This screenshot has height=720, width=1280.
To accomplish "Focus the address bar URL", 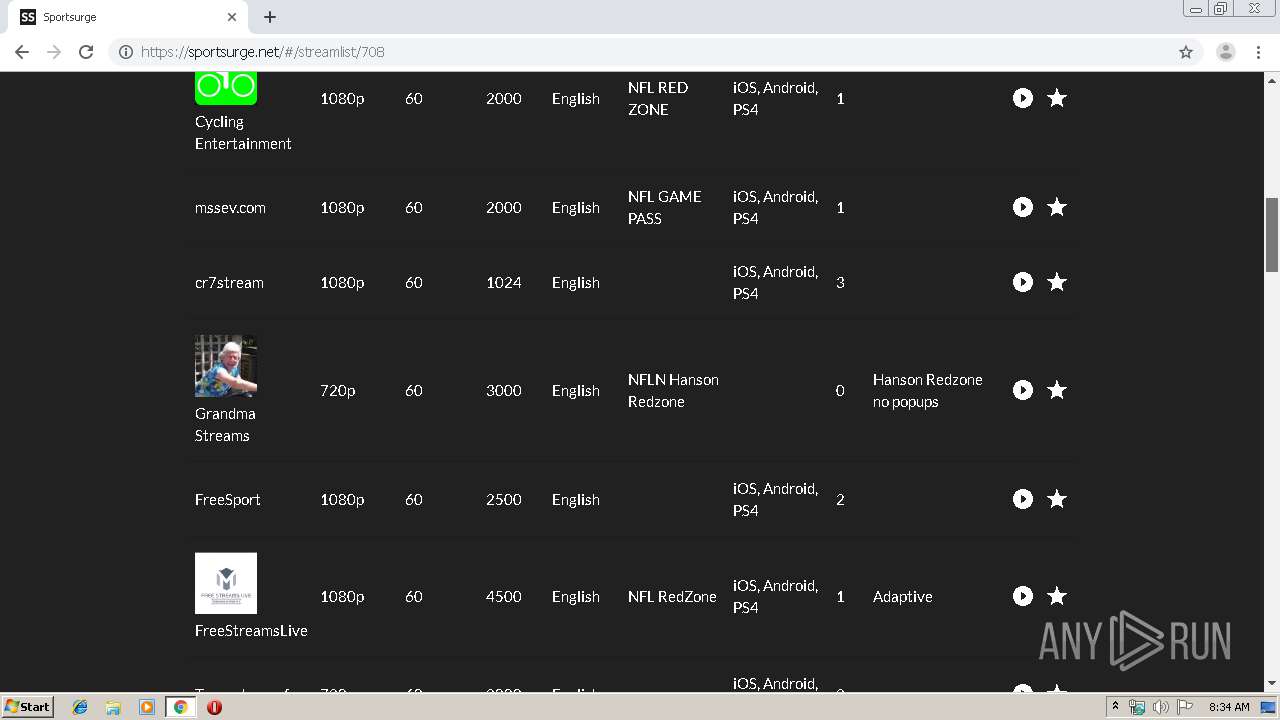I will click(x=262, y=52).
